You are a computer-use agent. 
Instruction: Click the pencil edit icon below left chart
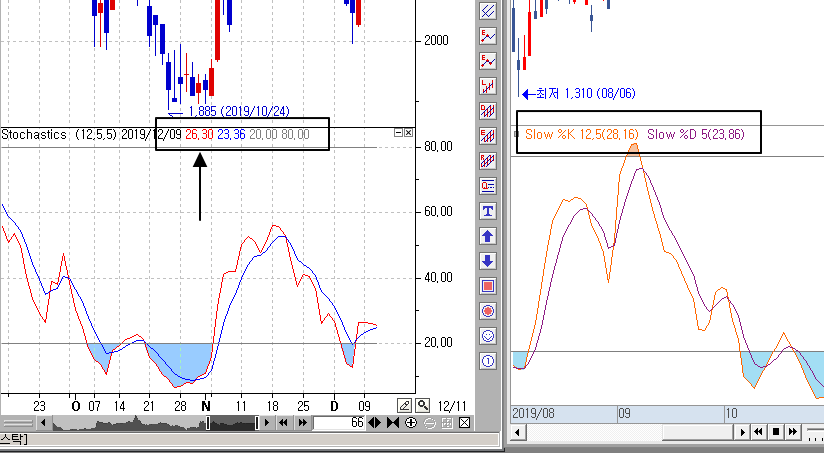pos(402,405)
